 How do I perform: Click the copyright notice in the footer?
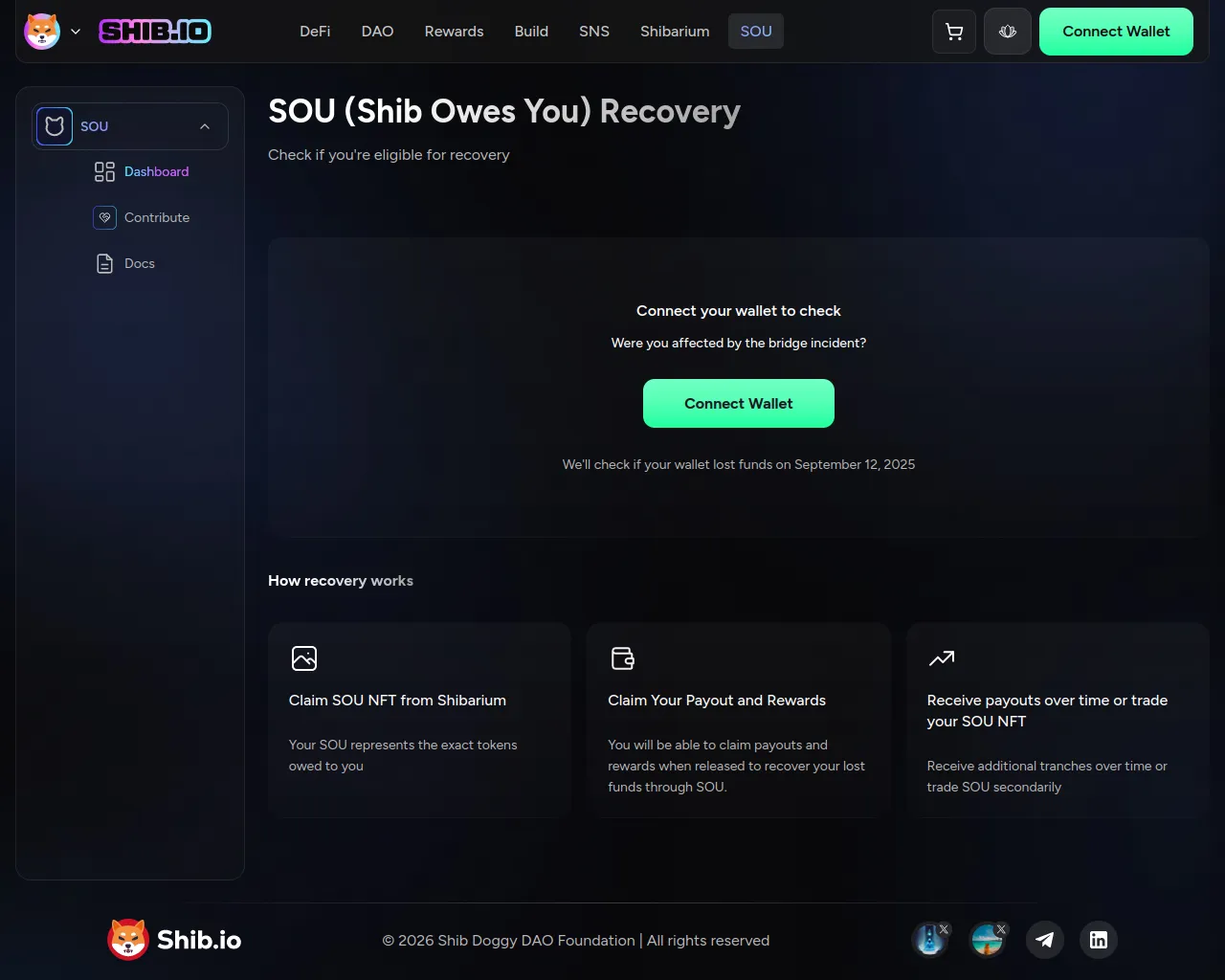[x=576, y=941]
